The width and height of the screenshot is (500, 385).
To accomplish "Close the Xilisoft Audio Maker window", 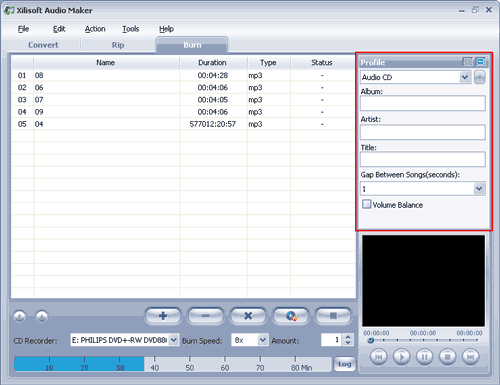I will [489, 10].
